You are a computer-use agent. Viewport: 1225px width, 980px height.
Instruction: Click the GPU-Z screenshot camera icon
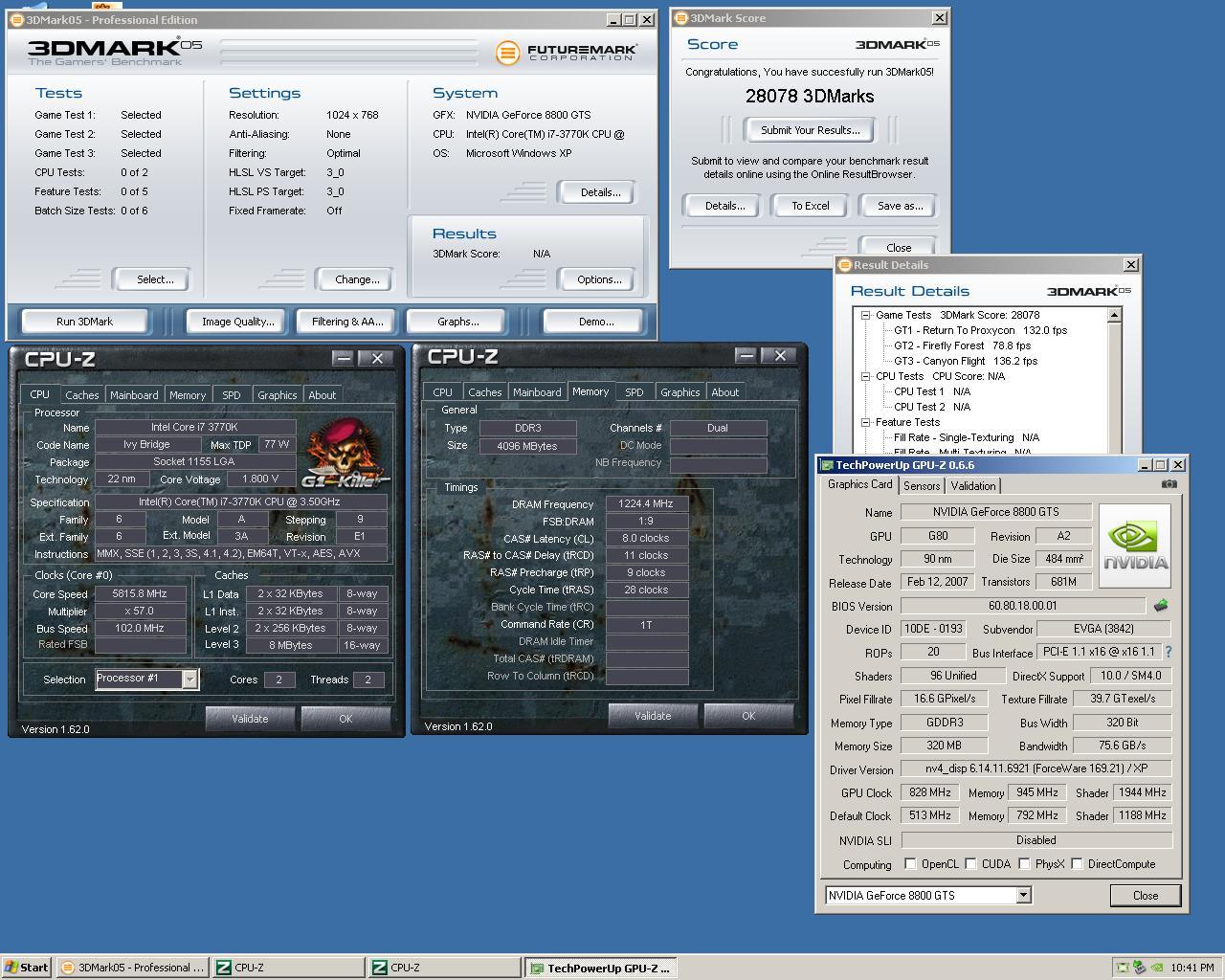(x=1169, y=484)
